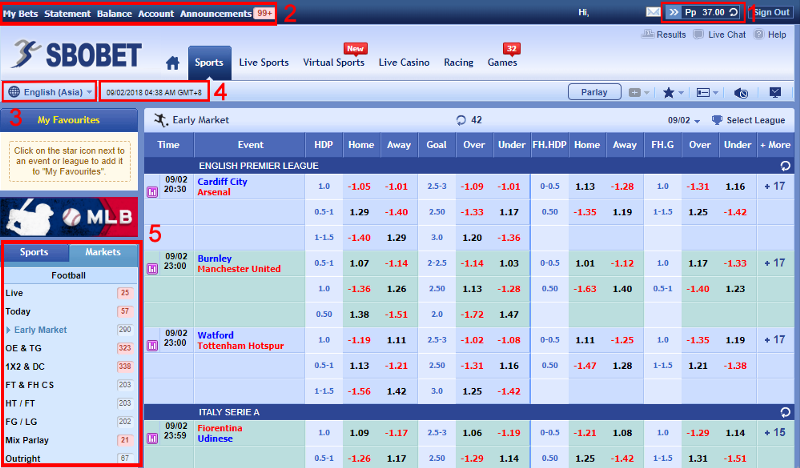This screenshot has height=468, width=800.
Task: Open Balance in top menu
Action: 114,14
